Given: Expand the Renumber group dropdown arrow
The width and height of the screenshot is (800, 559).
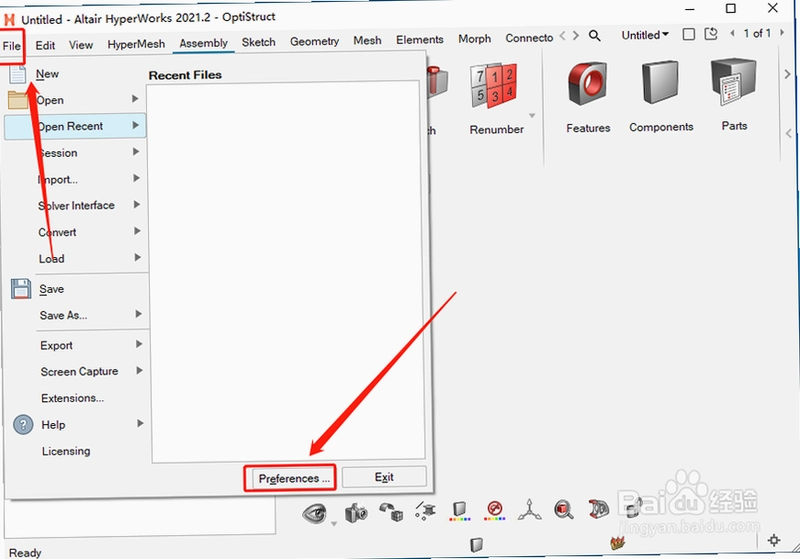Looking at the screenshot, I should (x=532, y=116).
